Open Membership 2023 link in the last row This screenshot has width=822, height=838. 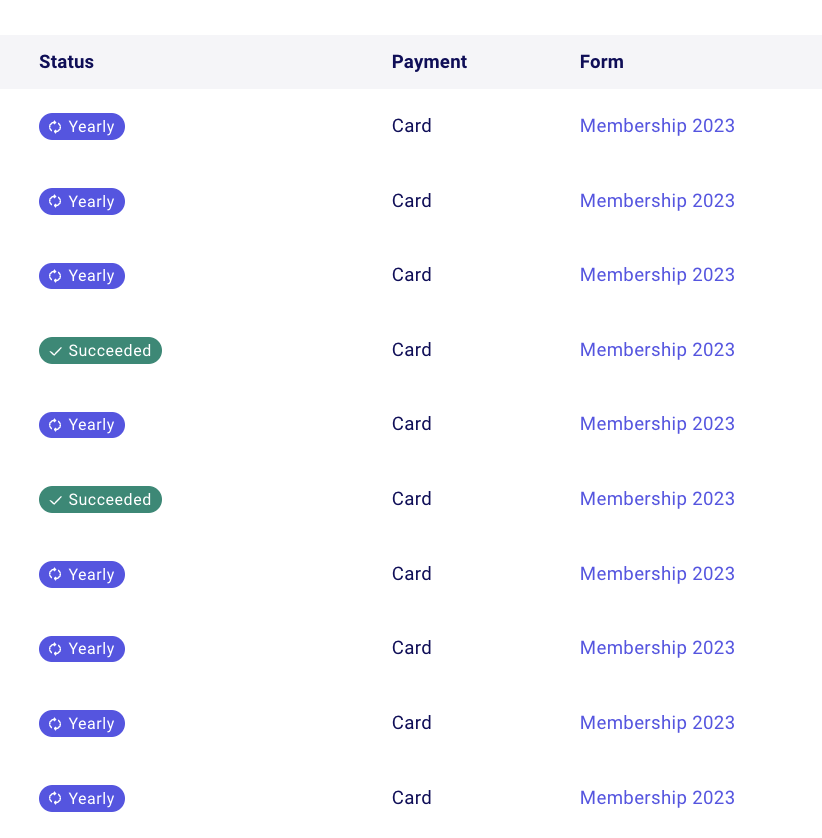coord(657,798)
